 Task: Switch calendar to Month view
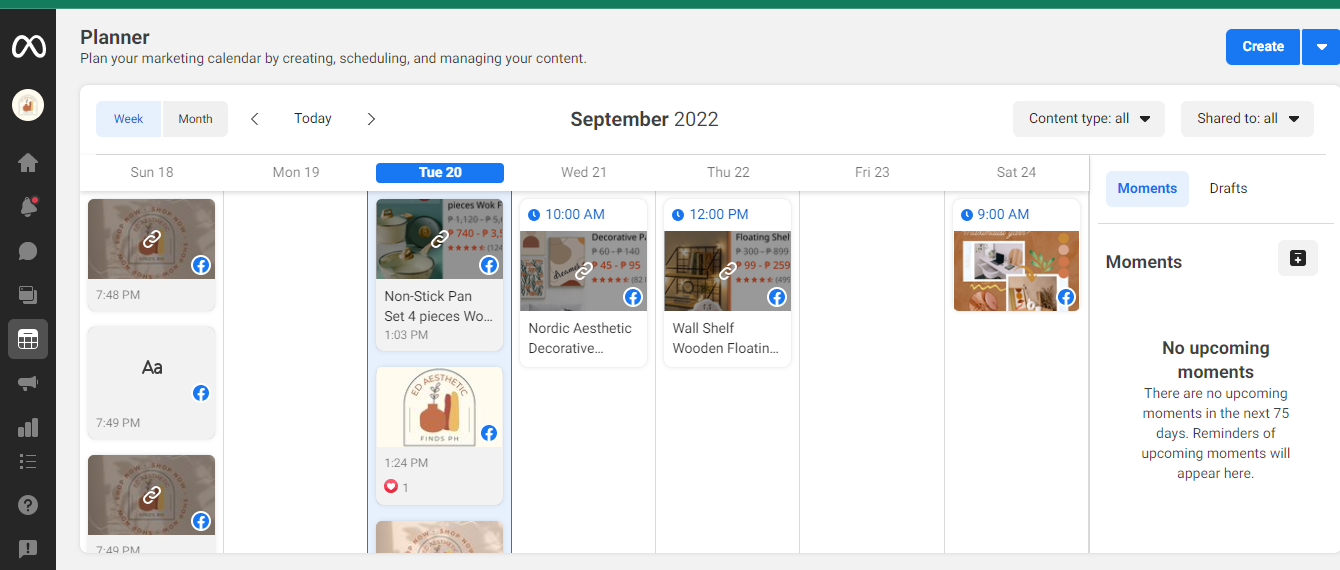coord(195,119)
